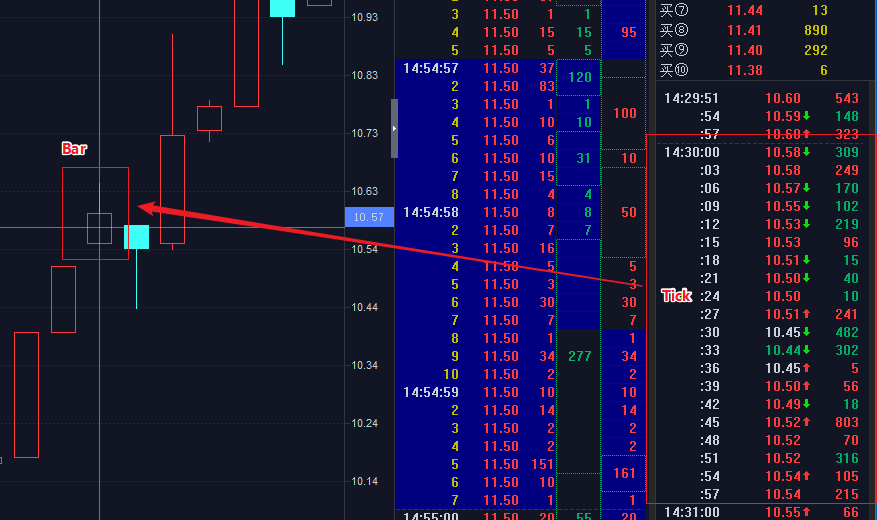The width and height of the screenshot is (877, 520).
Task: Select the 买⑦ bid row at 11.44
Action: click(x=760, y=9)
